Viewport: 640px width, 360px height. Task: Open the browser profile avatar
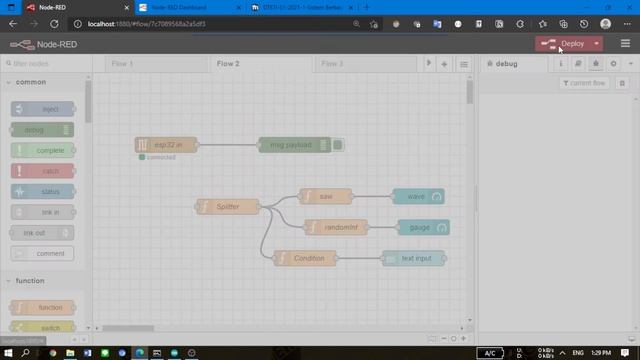606,24
